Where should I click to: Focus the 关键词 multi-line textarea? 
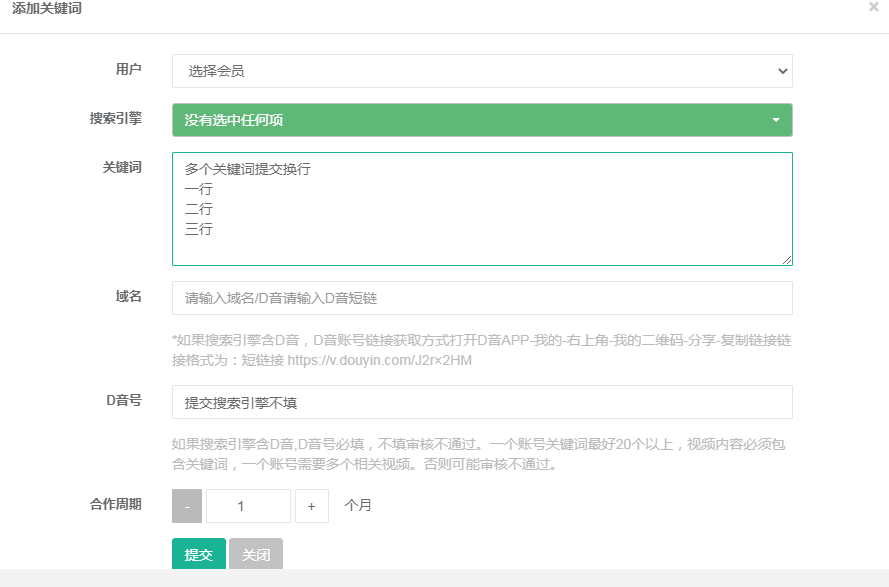coord(482,209)
